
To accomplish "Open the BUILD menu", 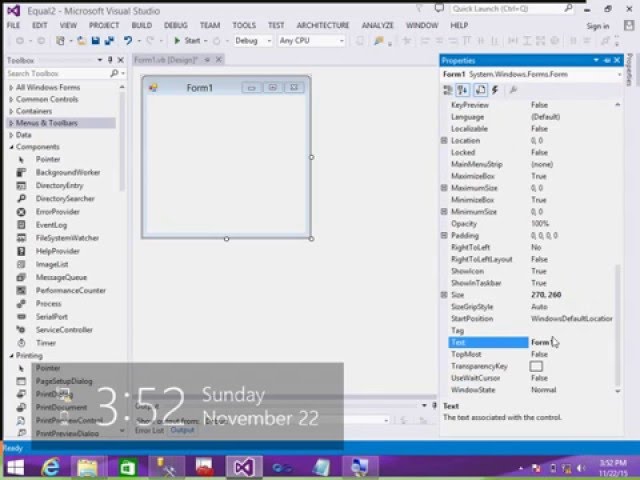I will (142, 25).
